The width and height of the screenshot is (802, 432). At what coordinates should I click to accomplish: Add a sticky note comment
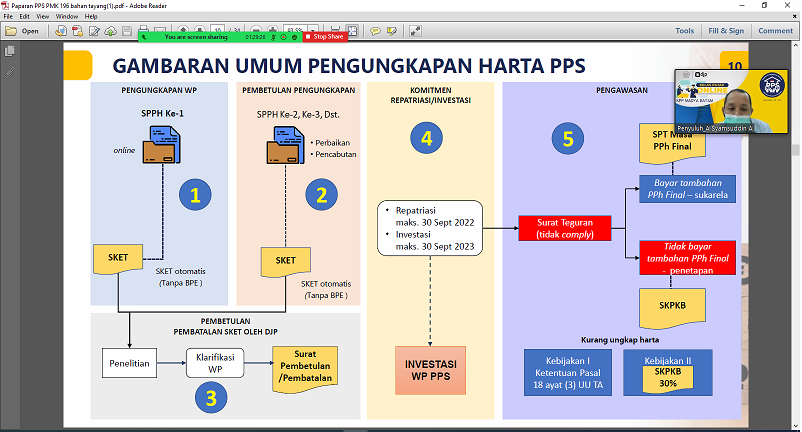(376, 31)
